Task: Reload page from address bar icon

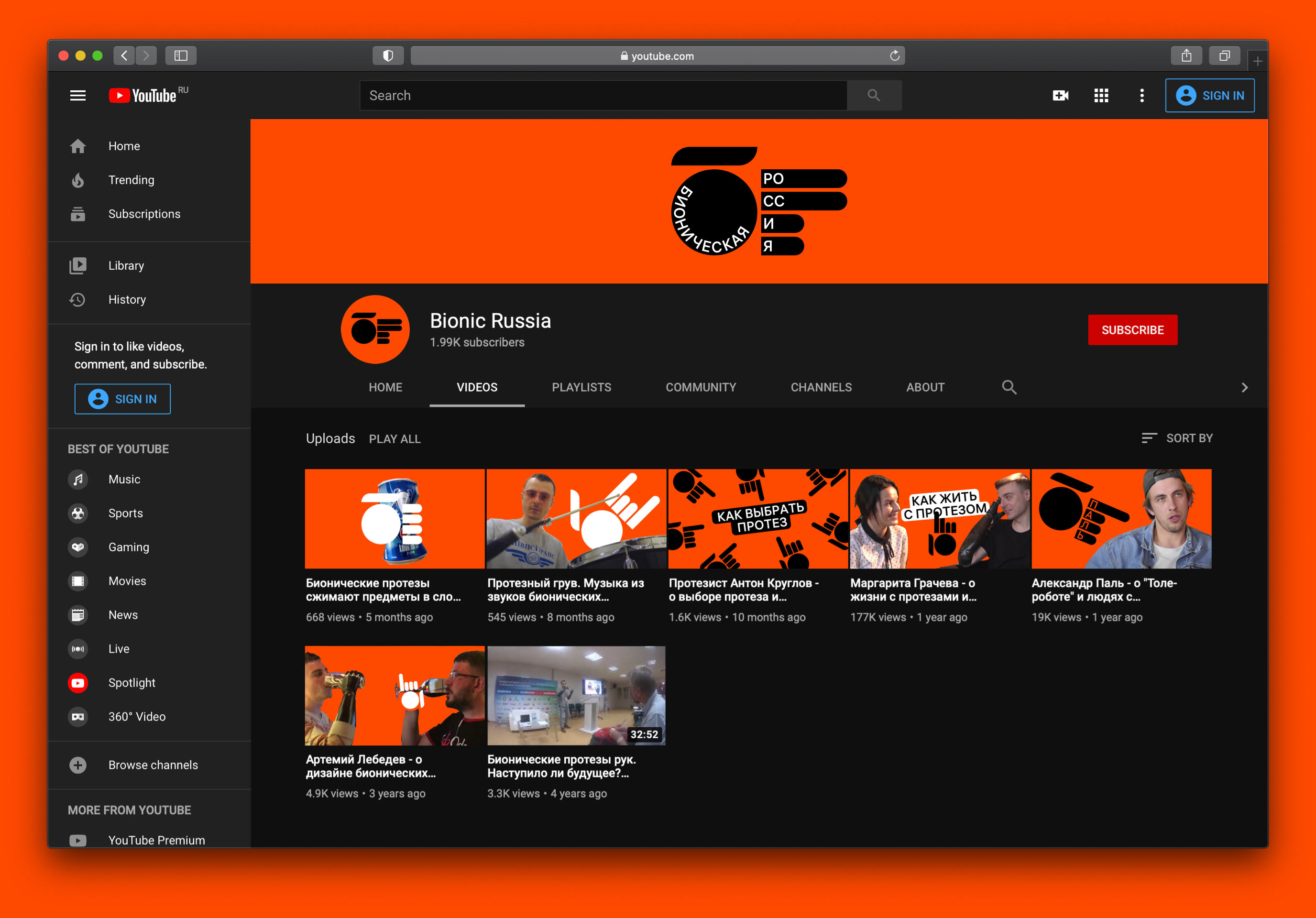Action: [x=894, y=55]
